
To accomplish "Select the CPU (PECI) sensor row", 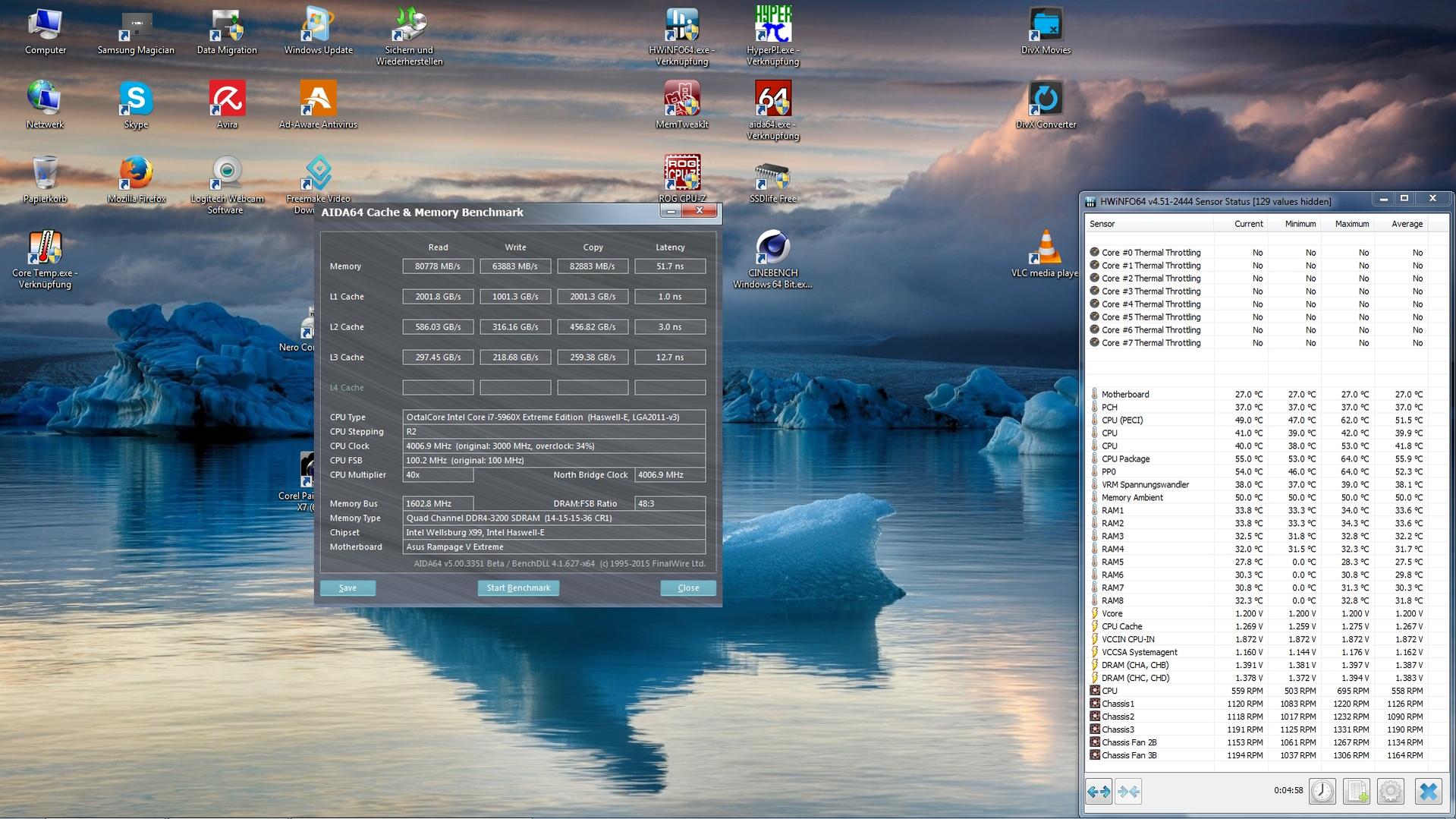I will [1256, 421].
